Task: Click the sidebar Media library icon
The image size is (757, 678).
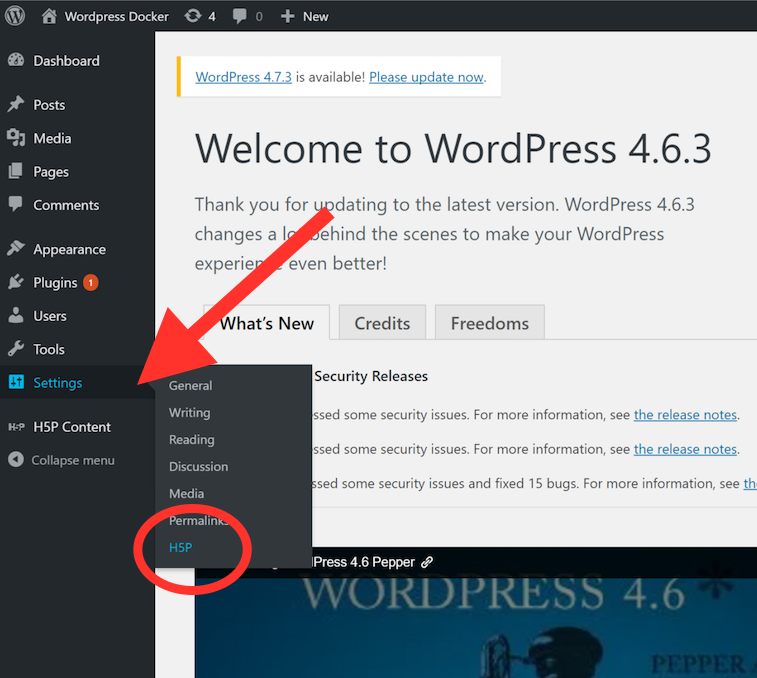Action: 16,138
